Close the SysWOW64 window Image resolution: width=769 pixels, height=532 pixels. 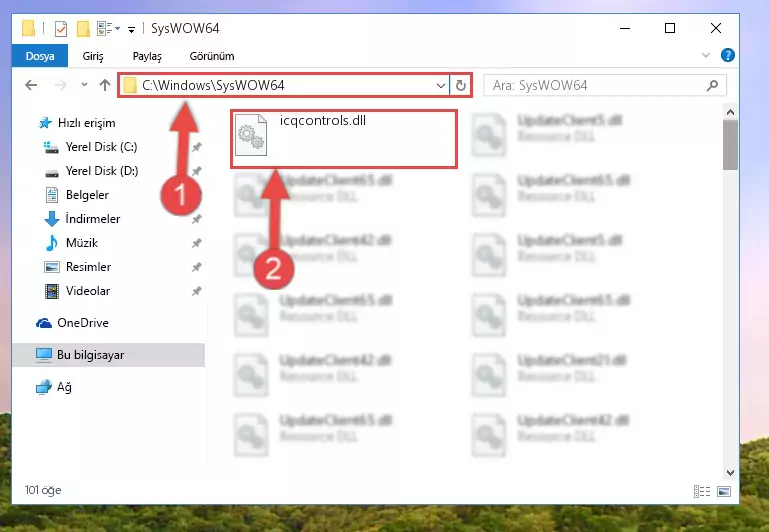point(716,28)
